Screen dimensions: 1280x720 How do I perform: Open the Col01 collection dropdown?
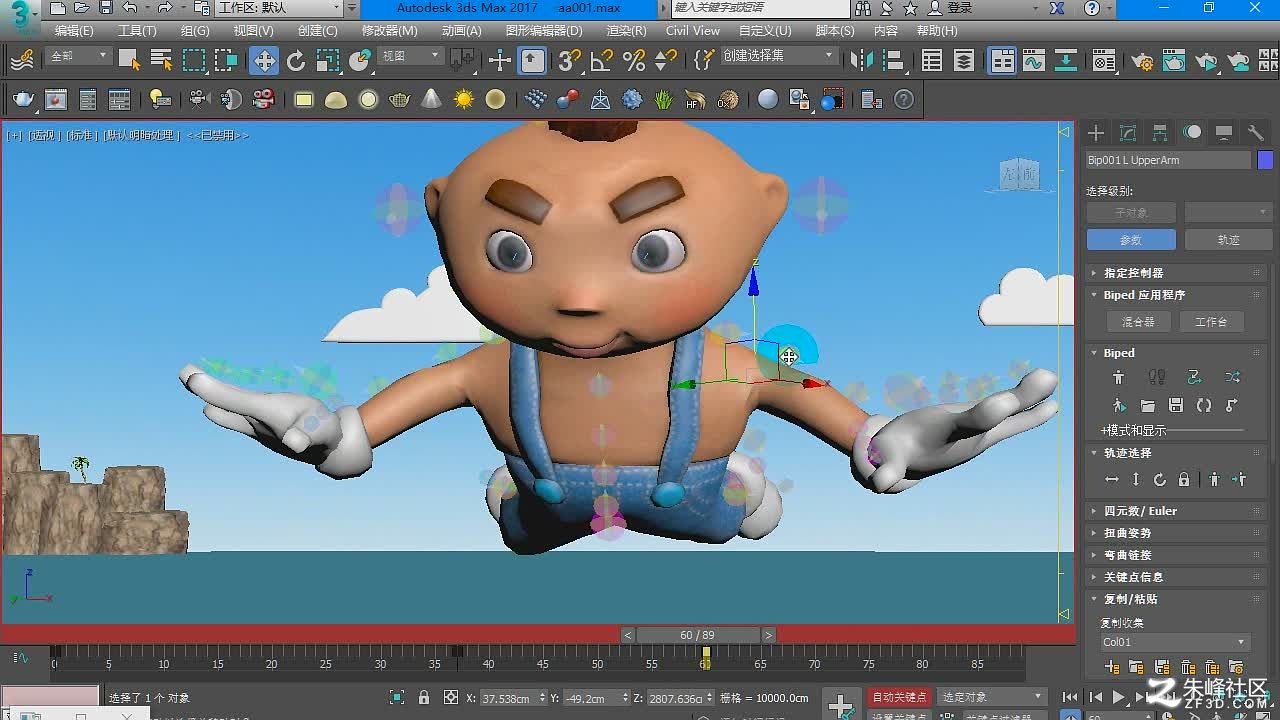click(x=1175, y=642)
